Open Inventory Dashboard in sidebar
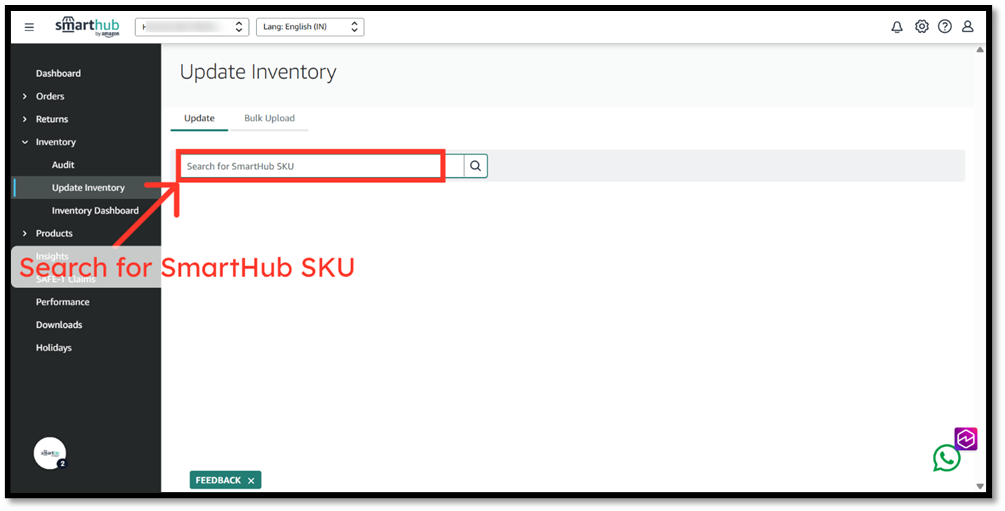Screen dimensions: 1005x511 coord(95,211)
